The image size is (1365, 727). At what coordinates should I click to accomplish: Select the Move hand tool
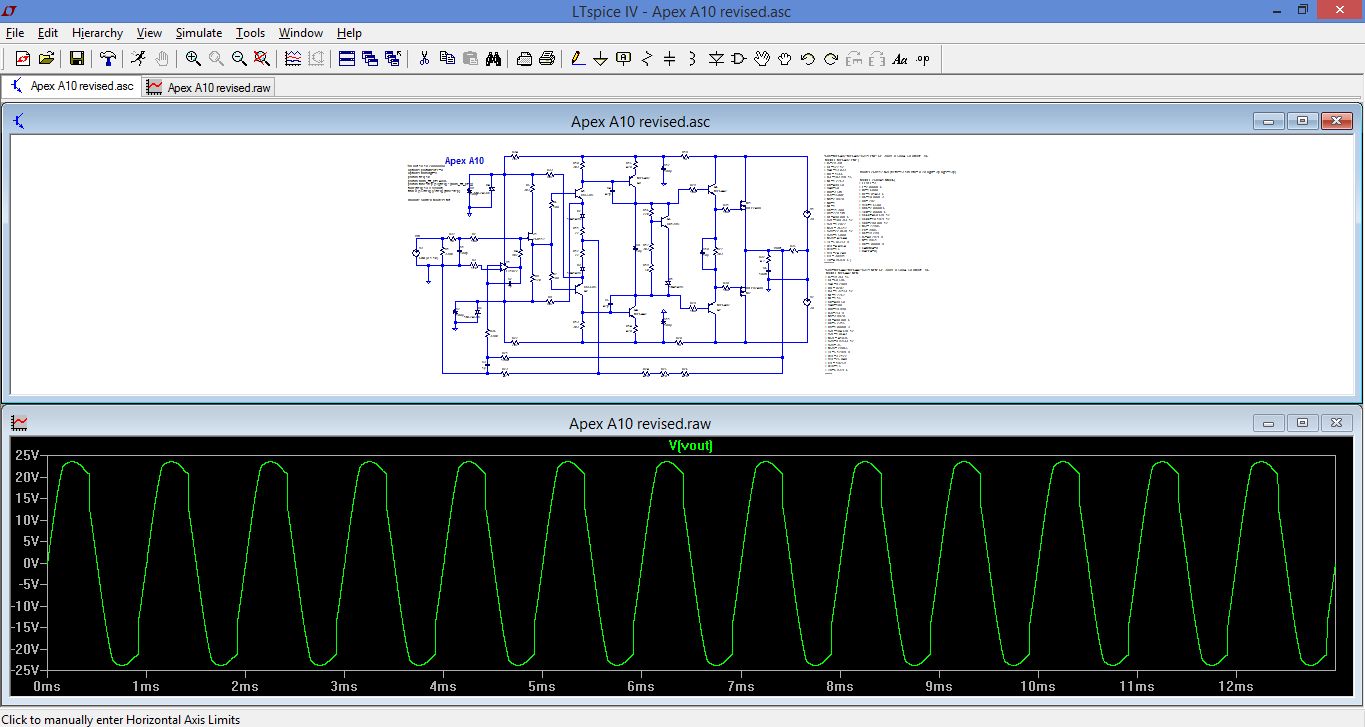[762, 59]
